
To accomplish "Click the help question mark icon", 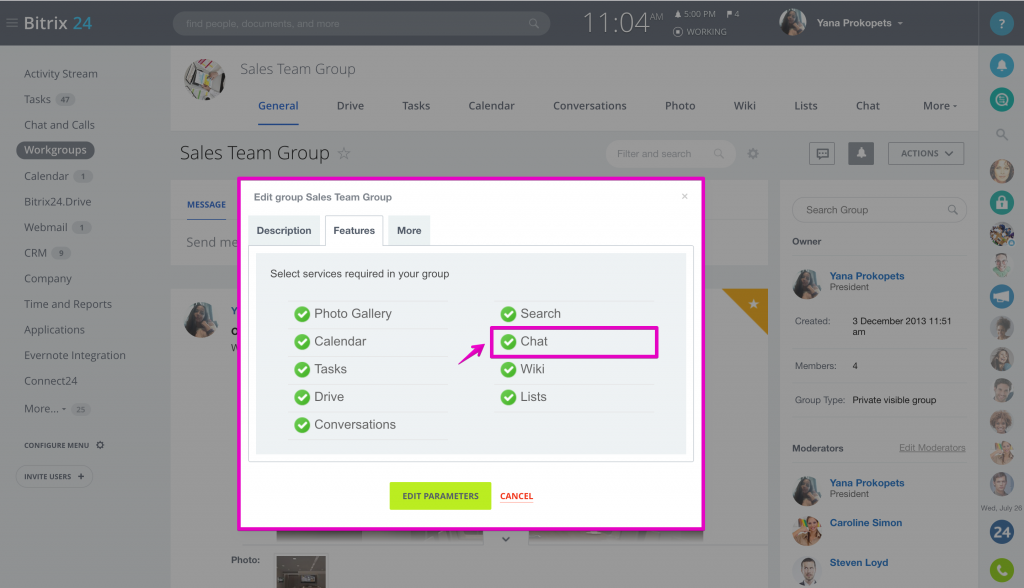I will point(1001,24).
